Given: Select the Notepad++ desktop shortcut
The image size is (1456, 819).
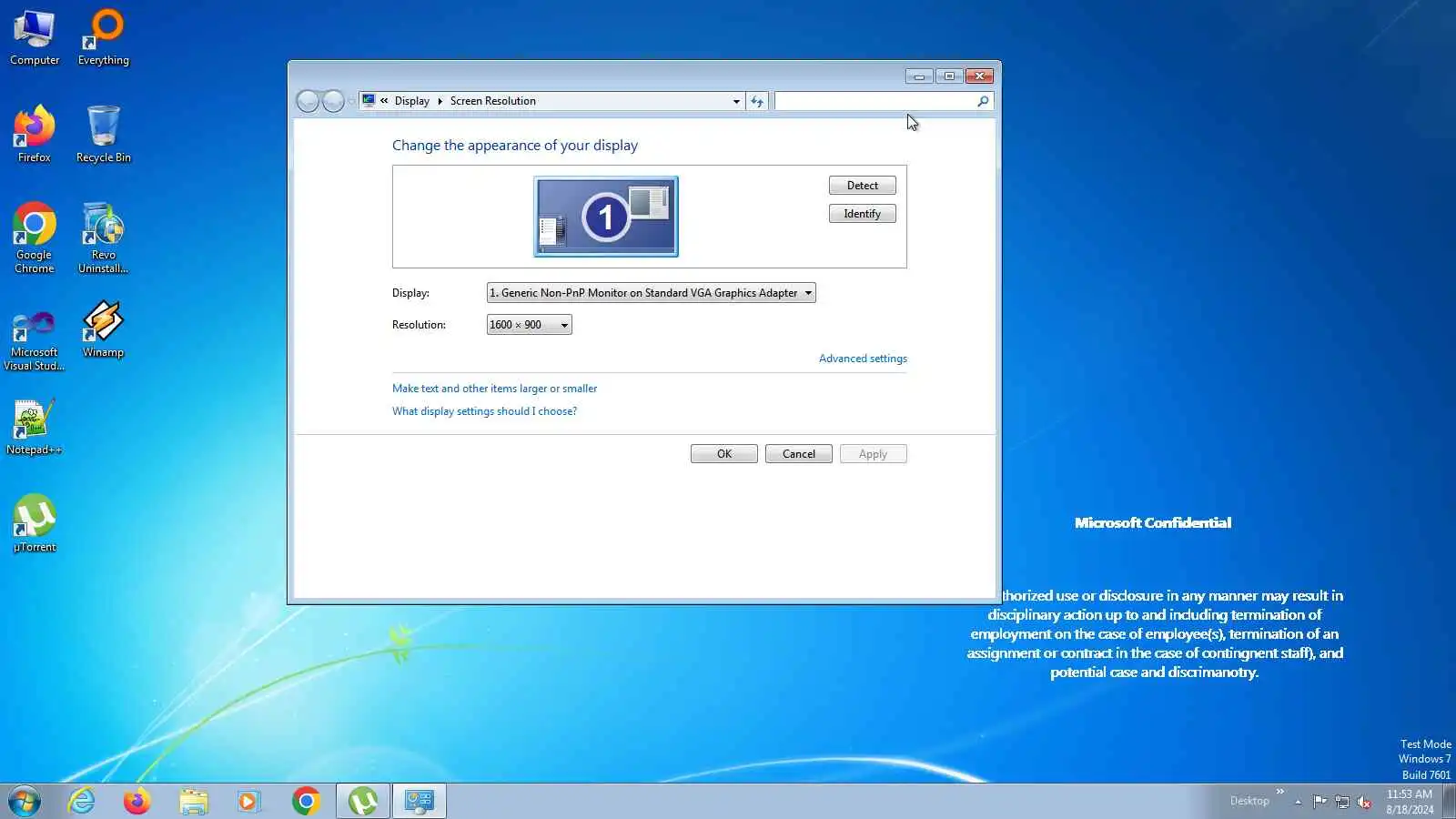Looking at the screenshot, I should (x=35, y=427).
